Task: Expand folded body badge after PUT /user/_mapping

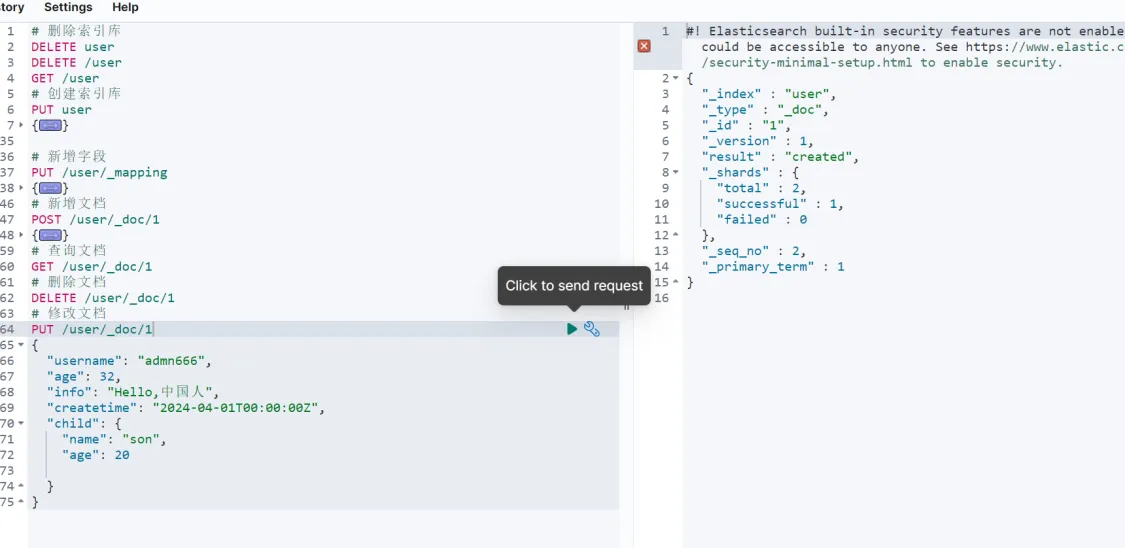Action: [50, 188]
